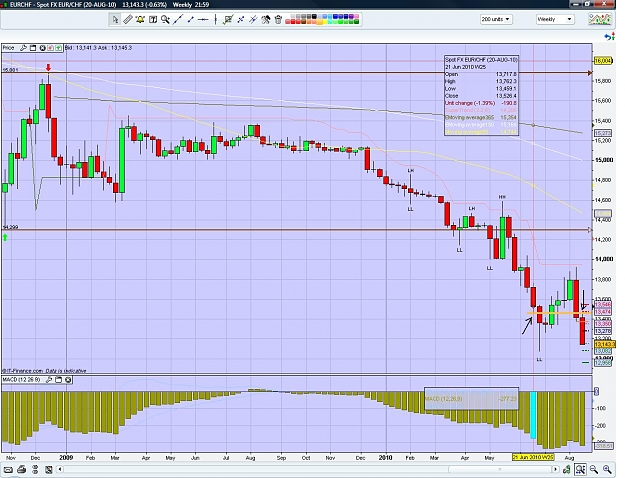Image resolution: width=625 pixels, height=478 pixels.
Task: Click the crossed-box icon at bottom left
Action: (49, 470)
